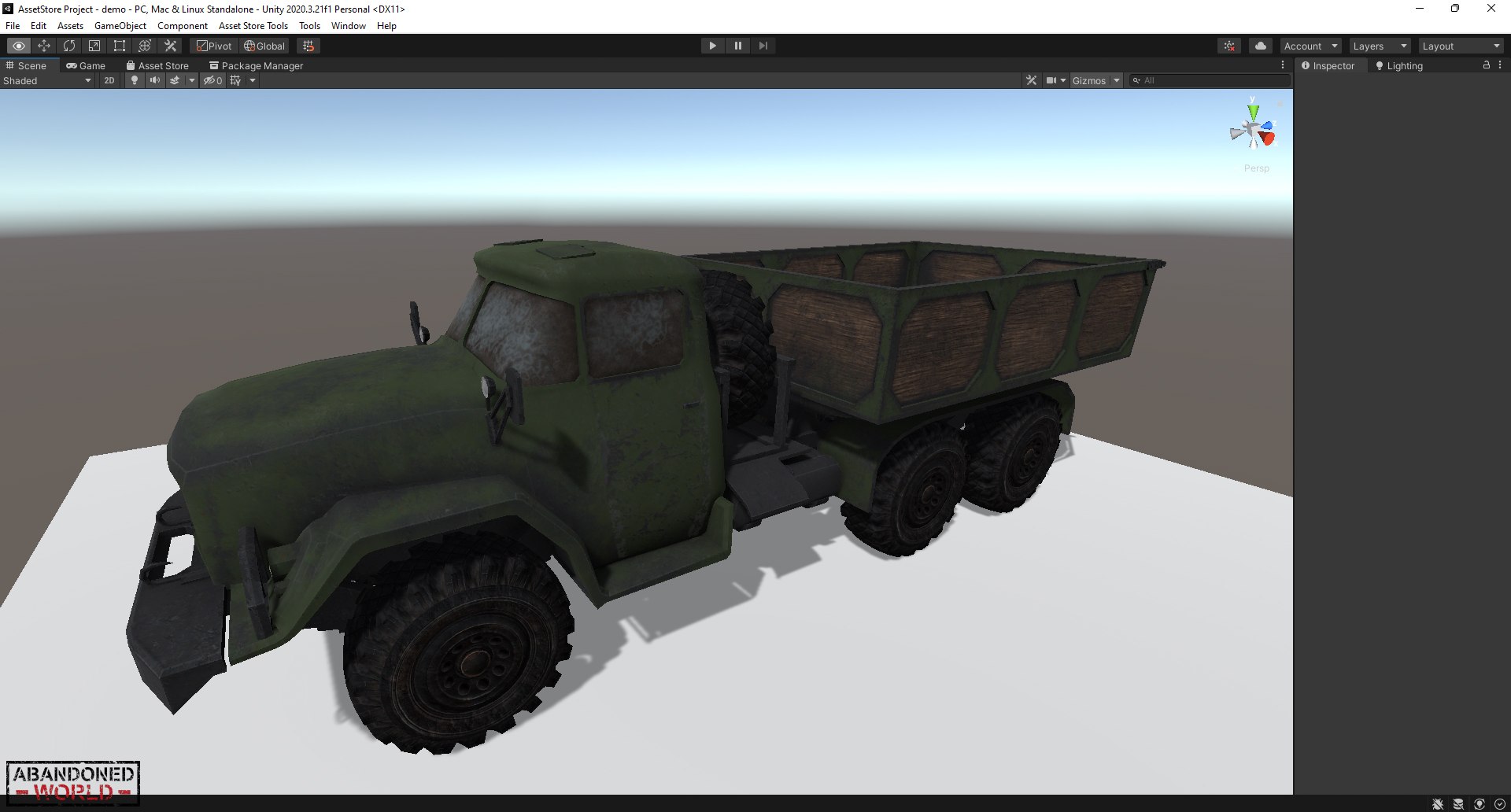Click the scene search field

(x=1210, y=80)
